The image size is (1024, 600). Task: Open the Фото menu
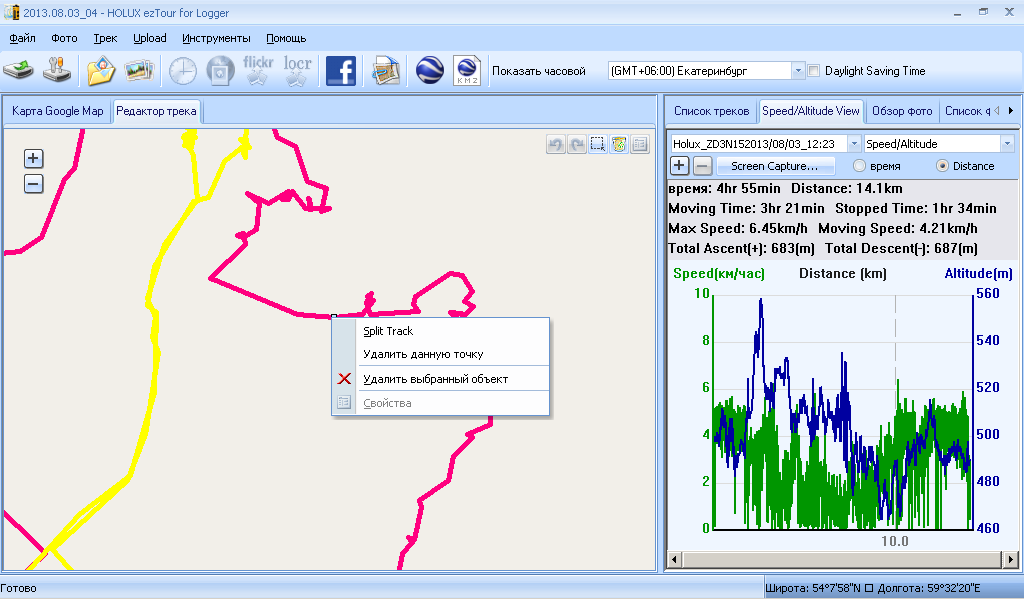point(64,38)
